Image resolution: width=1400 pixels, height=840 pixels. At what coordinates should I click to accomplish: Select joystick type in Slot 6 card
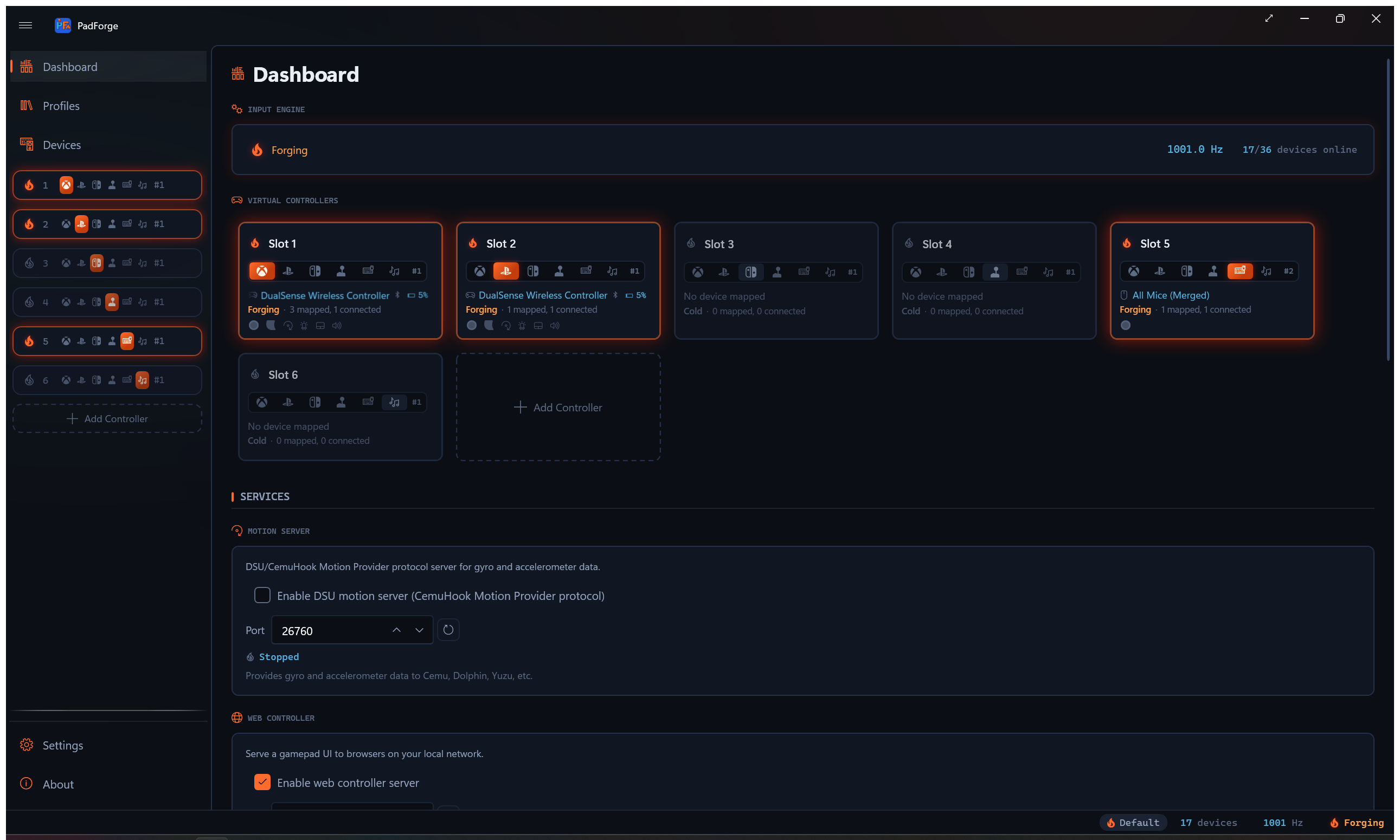(341, 403)
